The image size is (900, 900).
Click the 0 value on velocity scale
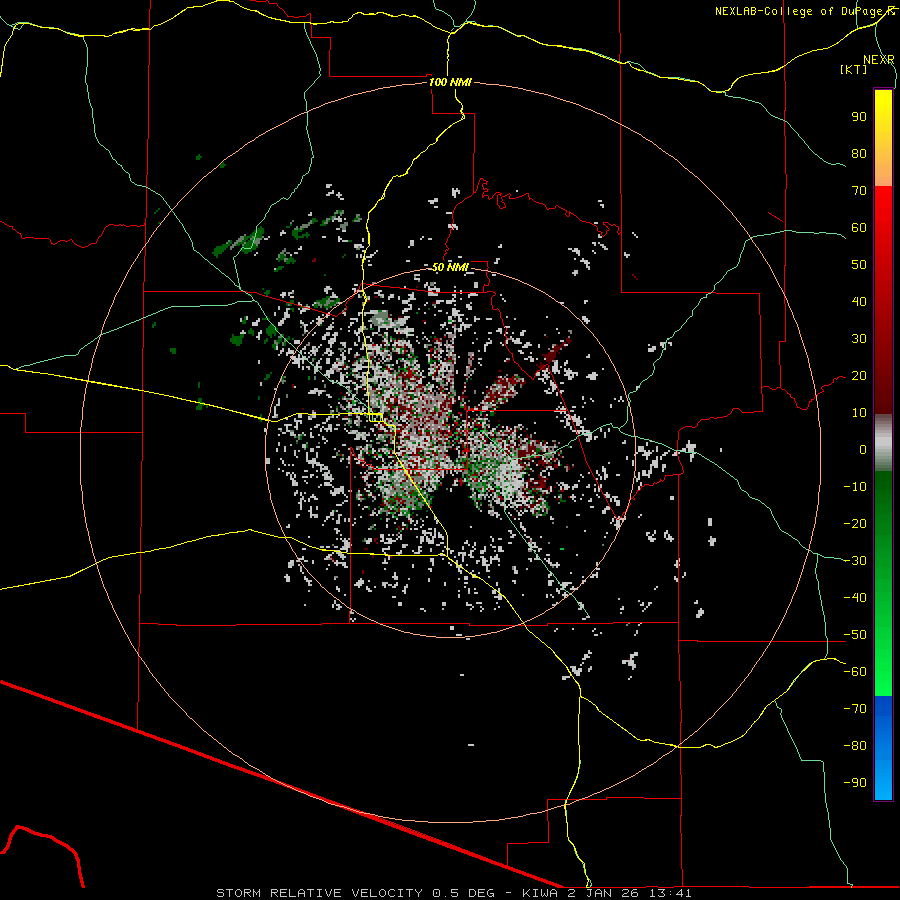point(863,450)
